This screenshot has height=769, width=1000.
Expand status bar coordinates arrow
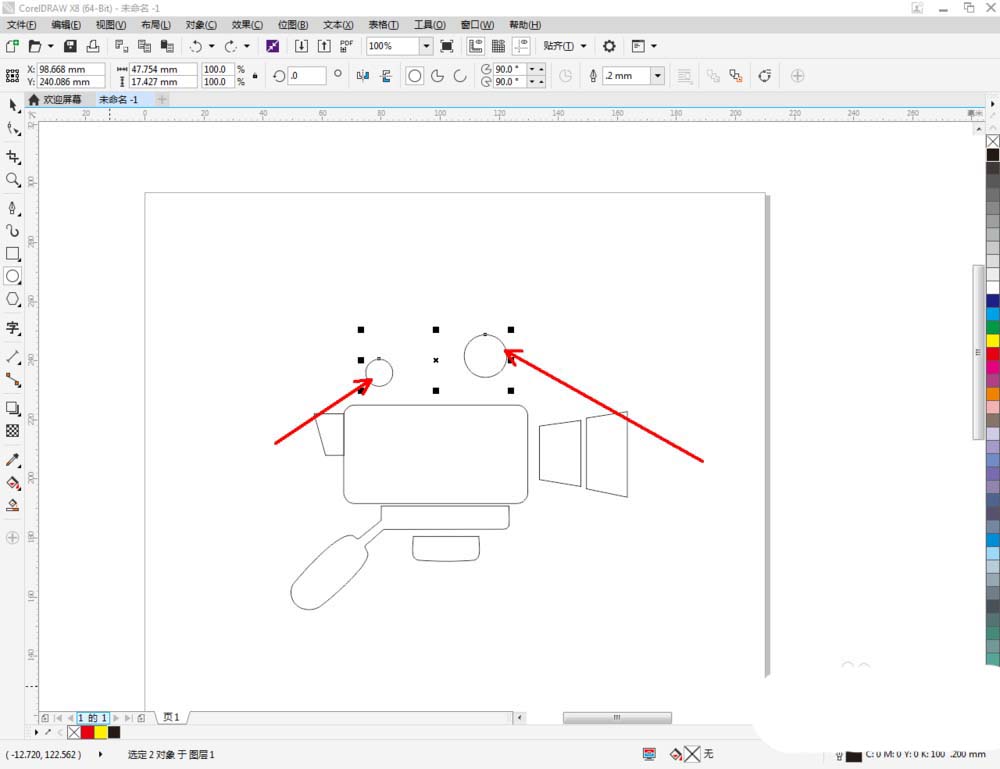pyautogui.click(x=101, y=754)
